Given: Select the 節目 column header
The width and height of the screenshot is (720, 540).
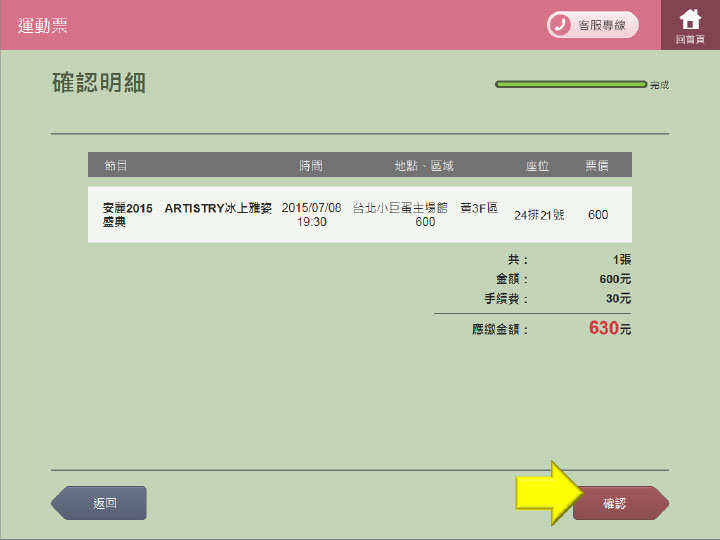Looking at the screenshot, I should pyautogui.click(x=116, y=165).
